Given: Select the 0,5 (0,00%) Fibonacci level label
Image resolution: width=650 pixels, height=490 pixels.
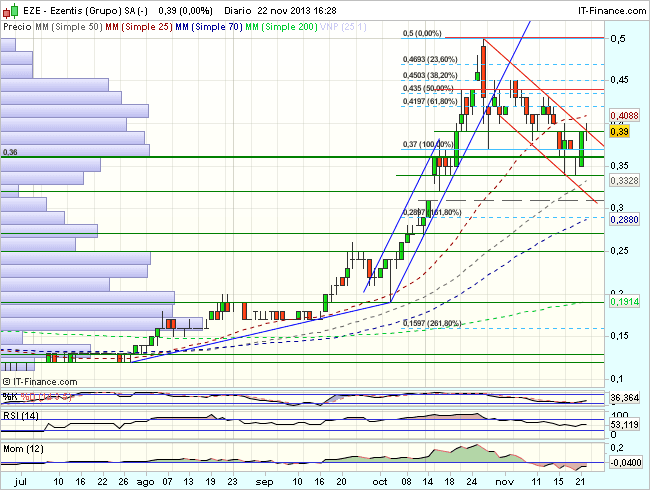Looking at the screenshot, I should (424, 33).
